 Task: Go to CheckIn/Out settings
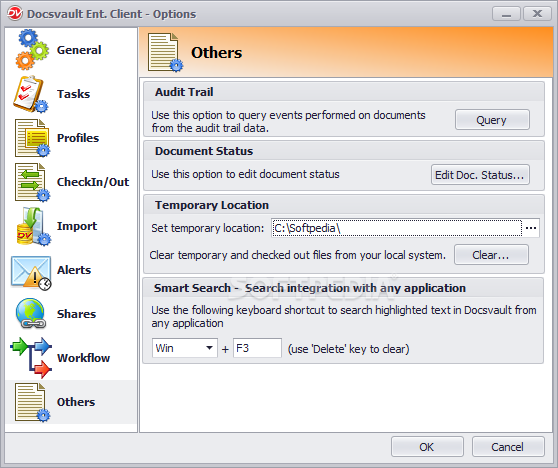93,182
